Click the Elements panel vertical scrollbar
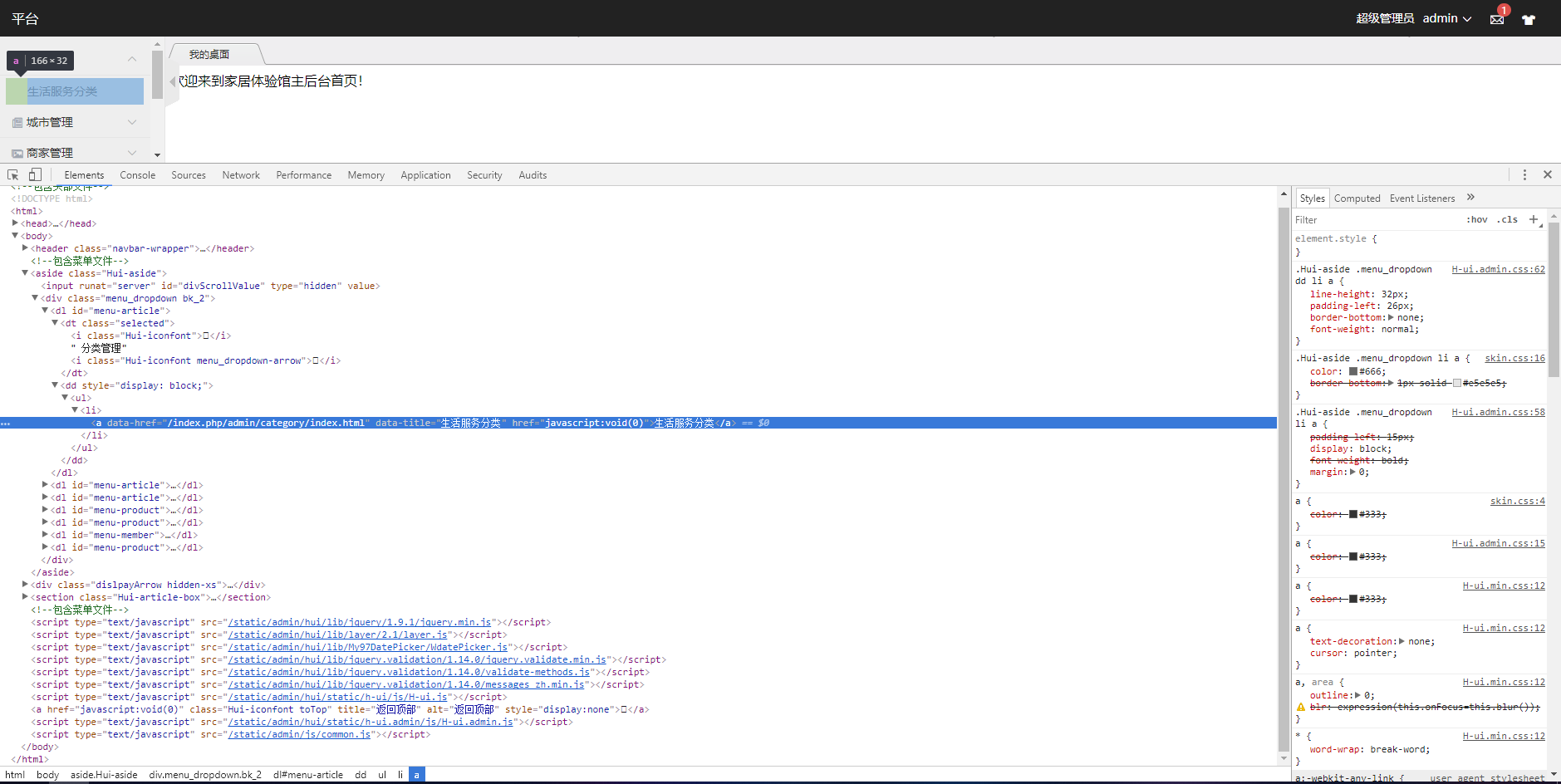Screen dimensions: 1561x784 [1284, 478]
